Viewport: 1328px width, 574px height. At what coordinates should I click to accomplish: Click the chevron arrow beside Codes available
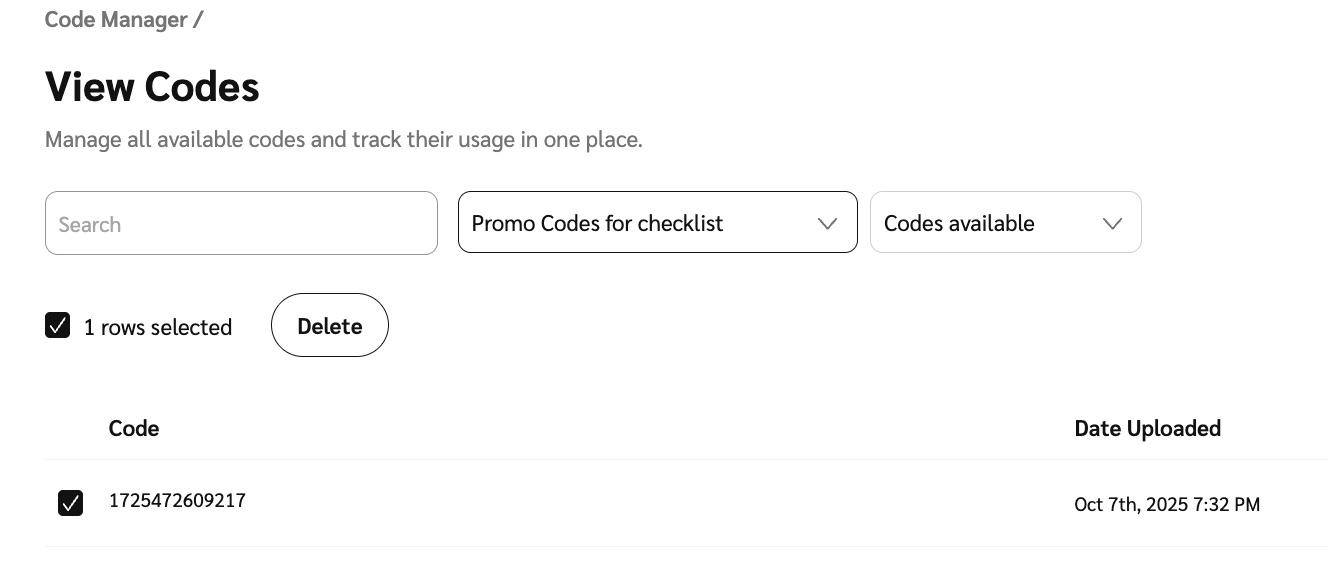(1112, 223)
